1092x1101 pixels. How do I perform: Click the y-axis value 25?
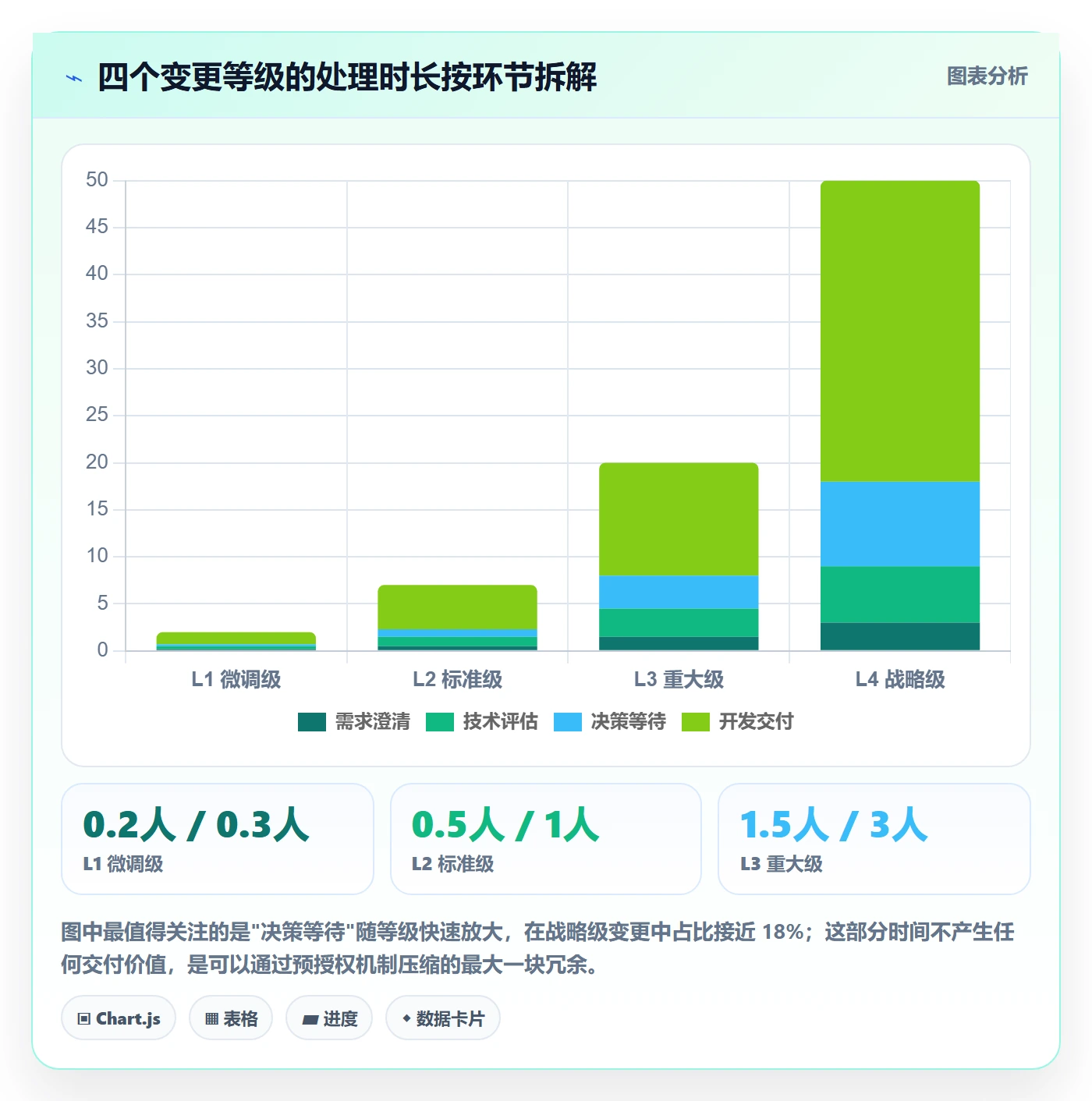coord(97,415)
